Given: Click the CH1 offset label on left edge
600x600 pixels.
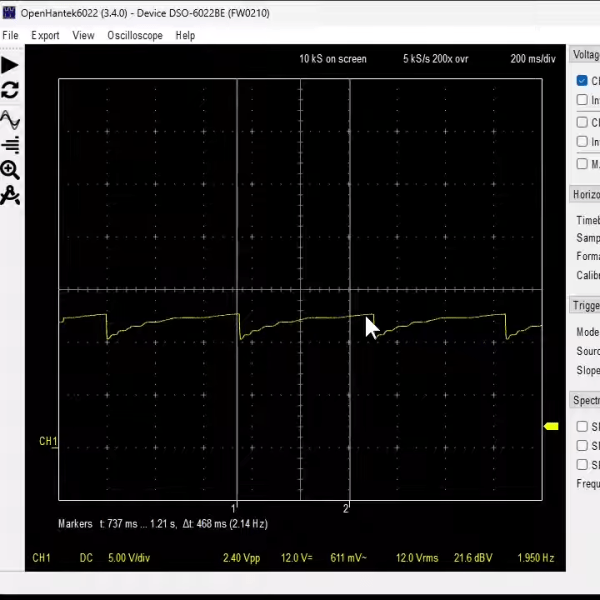Looking at the screenshot, I should [x=48, y=441].
